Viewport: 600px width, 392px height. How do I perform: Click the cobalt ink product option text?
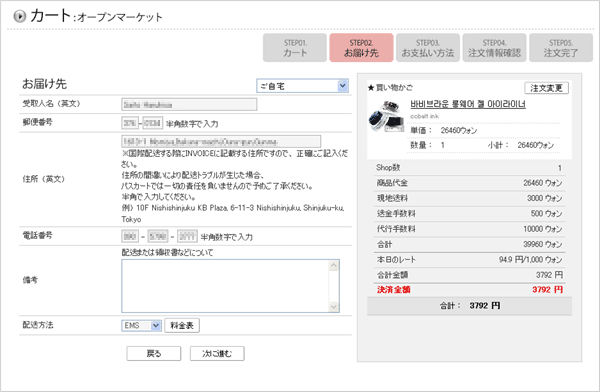click(x=424, y=116)
